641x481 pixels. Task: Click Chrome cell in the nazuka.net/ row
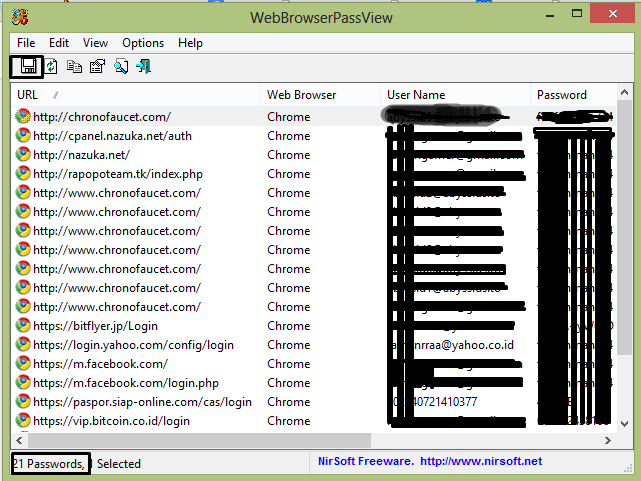pyautogui.click(x=289, y=155)
